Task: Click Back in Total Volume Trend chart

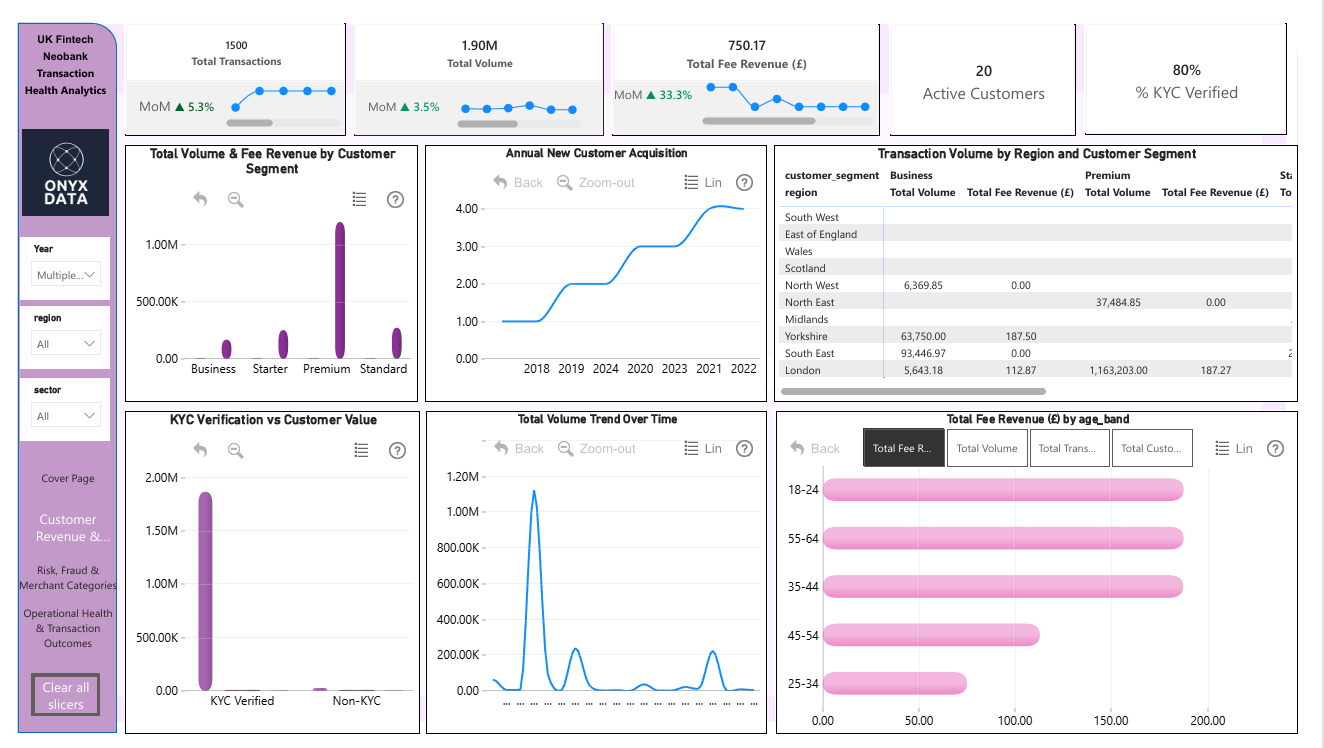Action: (518, 448)
